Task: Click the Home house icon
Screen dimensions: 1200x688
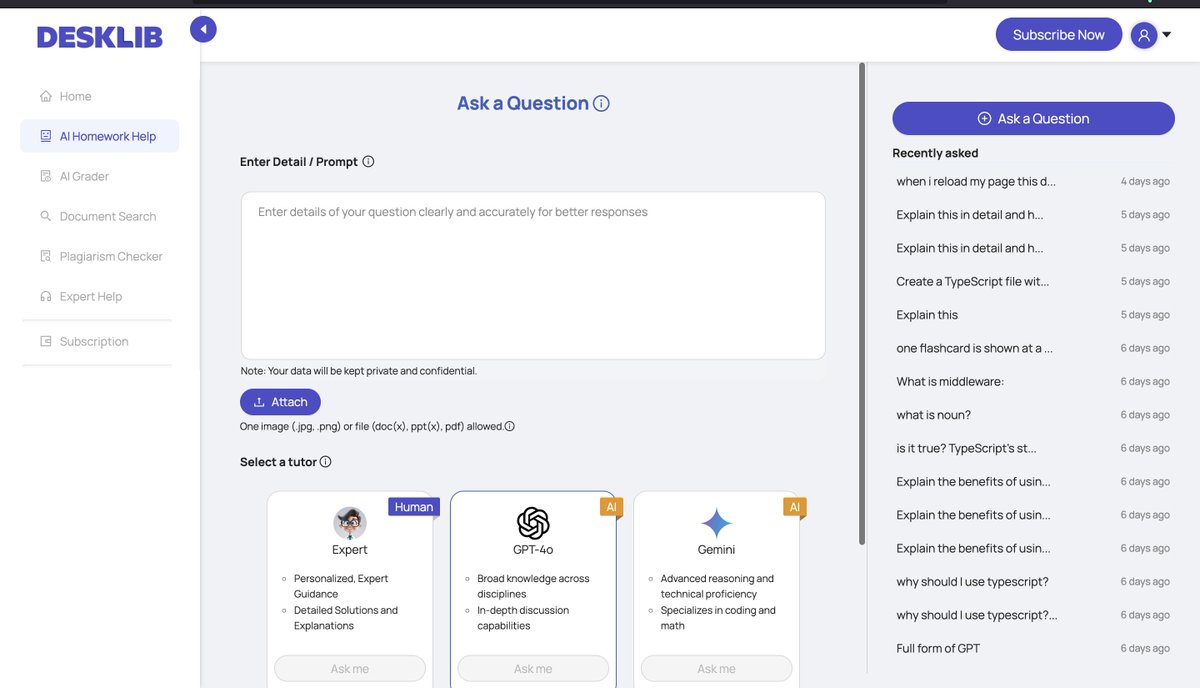Action: (46, 96)
